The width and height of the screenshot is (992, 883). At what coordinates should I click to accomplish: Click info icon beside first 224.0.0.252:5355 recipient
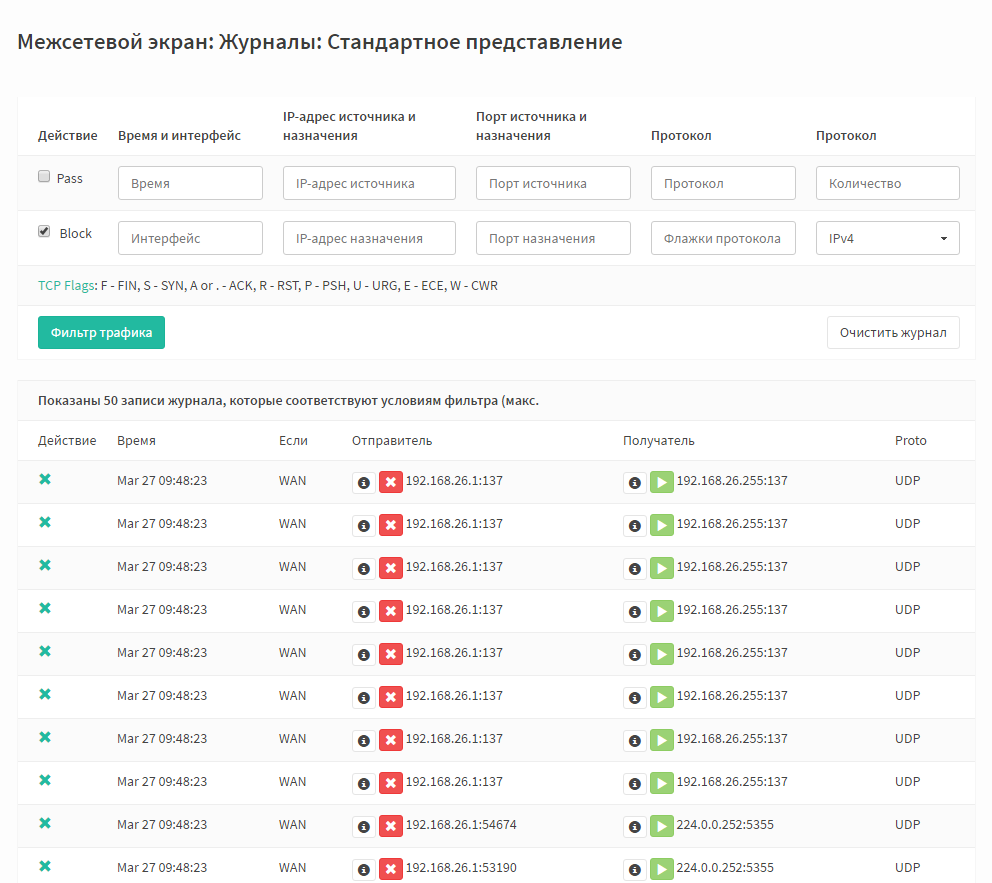[x=635, y=827]
